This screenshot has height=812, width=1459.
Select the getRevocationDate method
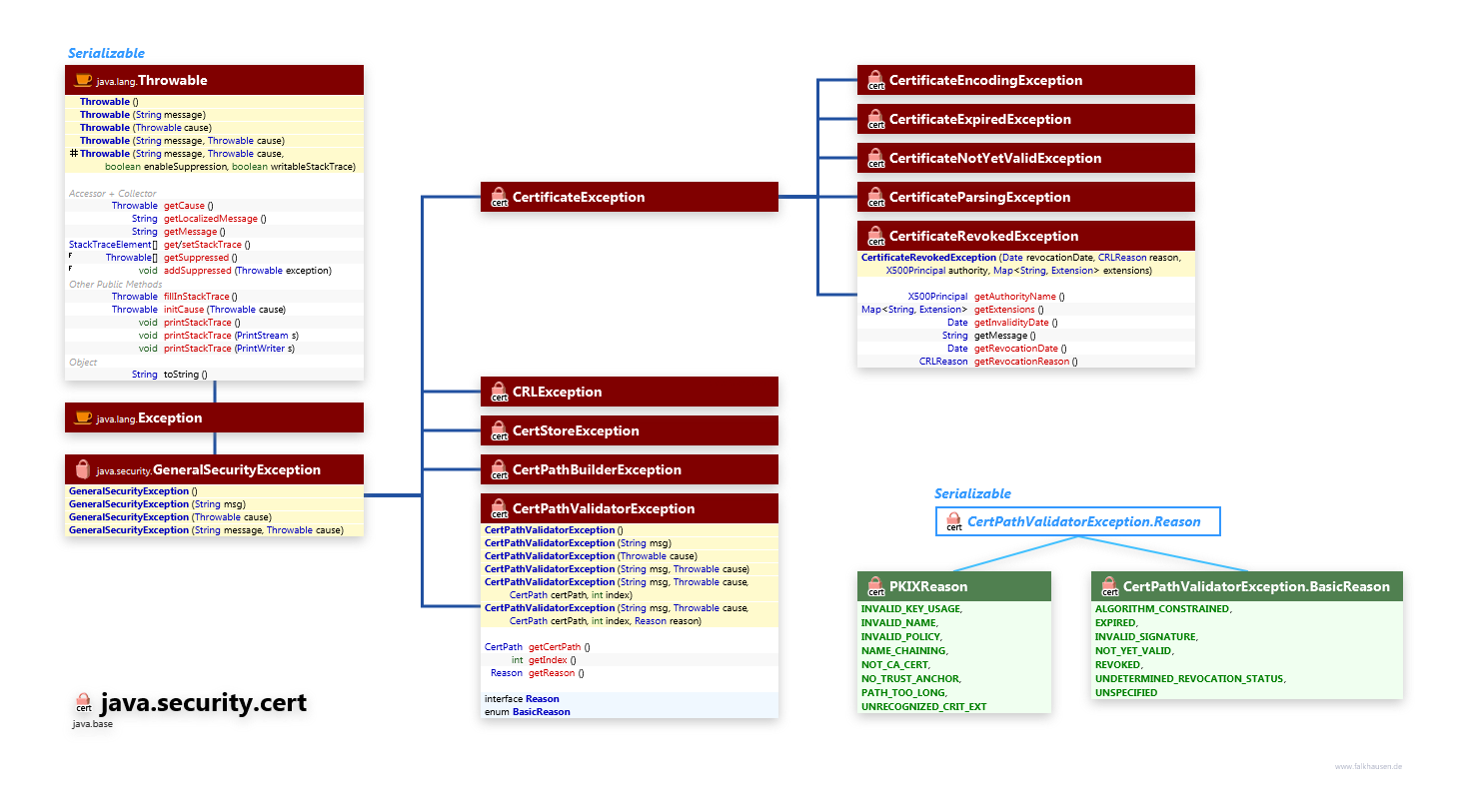click(x=1016, y=349)
